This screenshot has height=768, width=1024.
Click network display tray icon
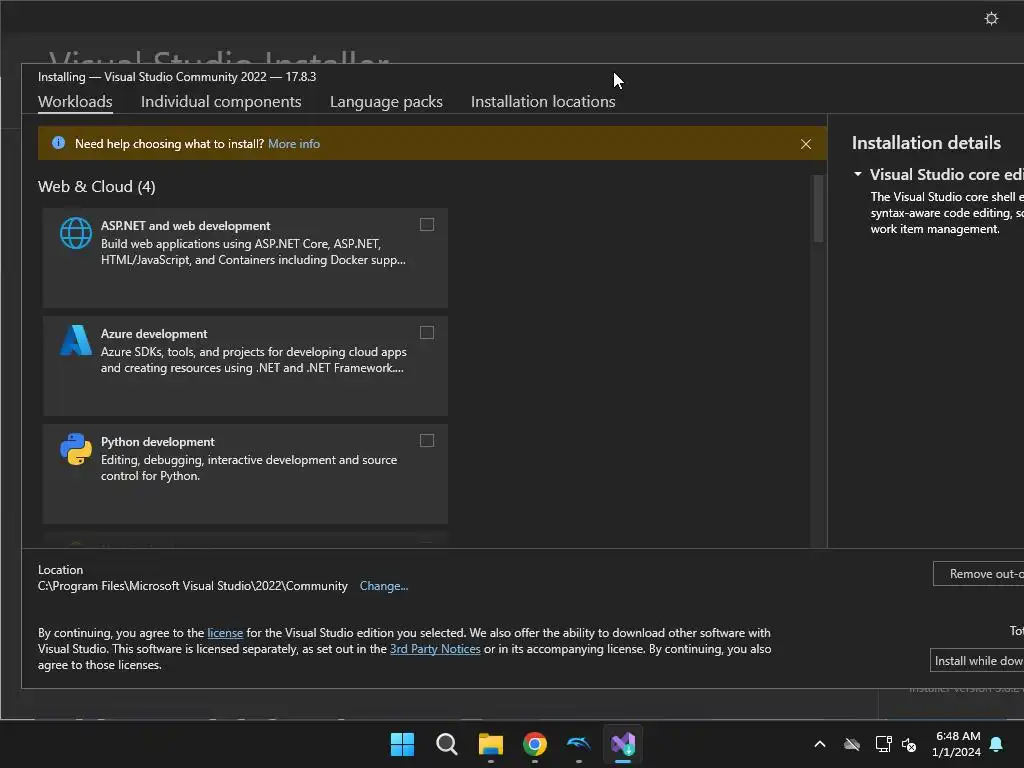883,744
